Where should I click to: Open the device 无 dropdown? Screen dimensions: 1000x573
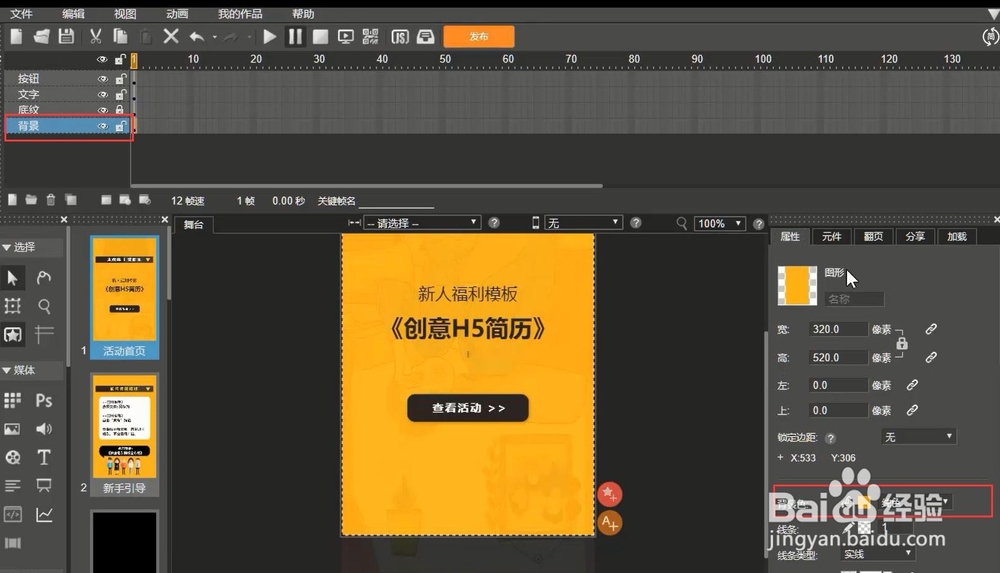(x=583, y=223)
